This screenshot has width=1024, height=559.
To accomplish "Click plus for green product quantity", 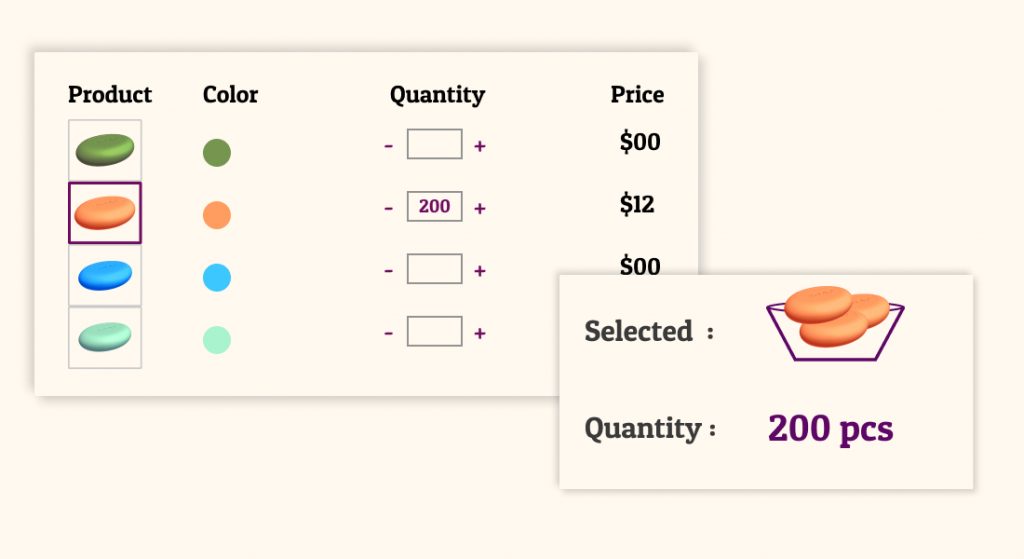I will (x=479, y=146).
